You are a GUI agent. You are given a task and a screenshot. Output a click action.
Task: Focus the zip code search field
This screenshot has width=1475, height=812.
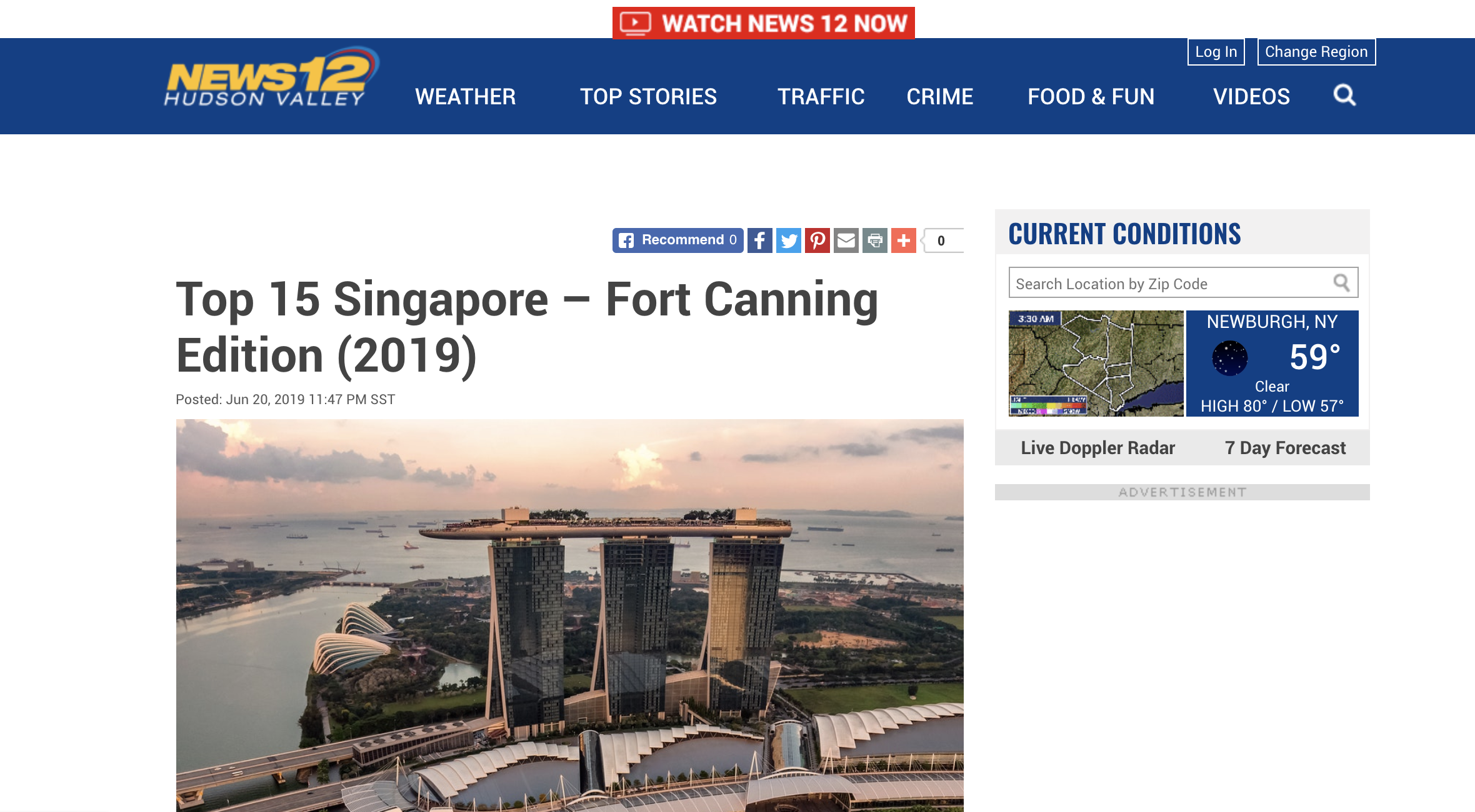pos(1169,284)
